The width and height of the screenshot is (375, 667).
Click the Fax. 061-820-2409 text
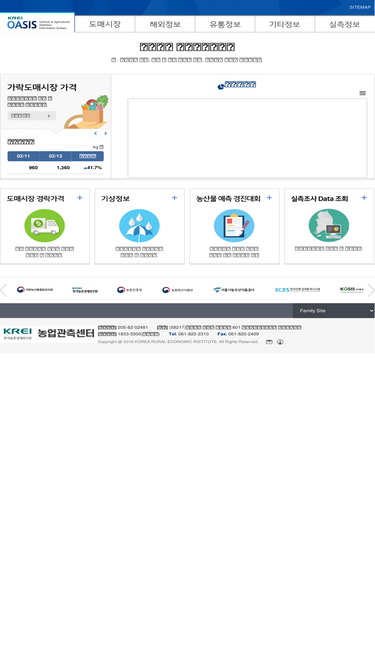pos(238,334)
